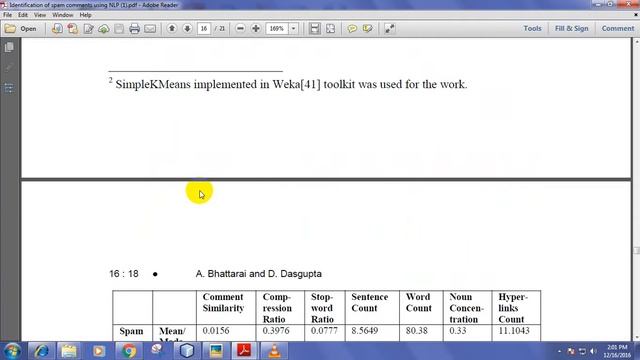Image resolution: width=640 pixels, height=360 pixels.
Task: Select the highlight text tool icon
Action: 367,29
